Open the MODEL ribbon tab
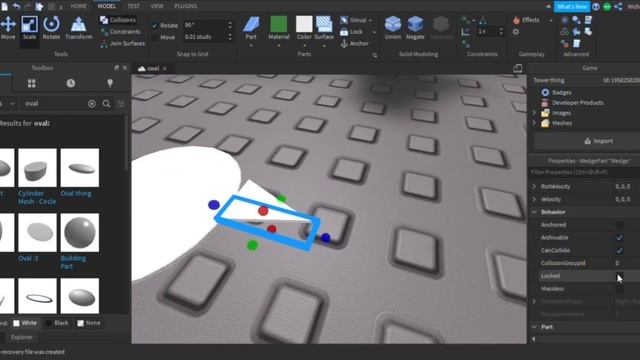This screenshot has height=360, width=640. pyautogui.click(x=107, y=6)
